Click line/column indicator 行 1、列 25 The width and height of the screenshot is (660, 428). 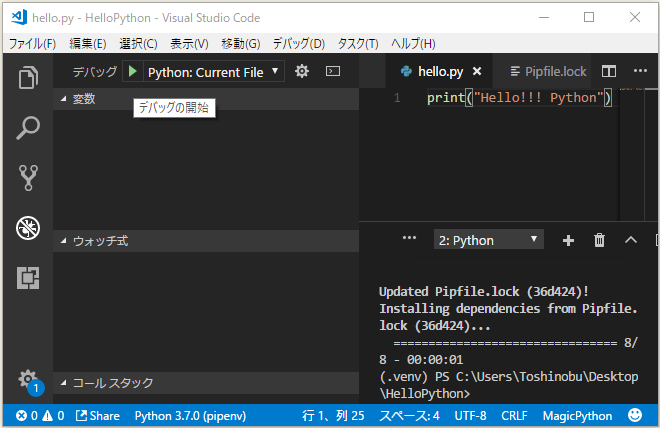[333, 416]
